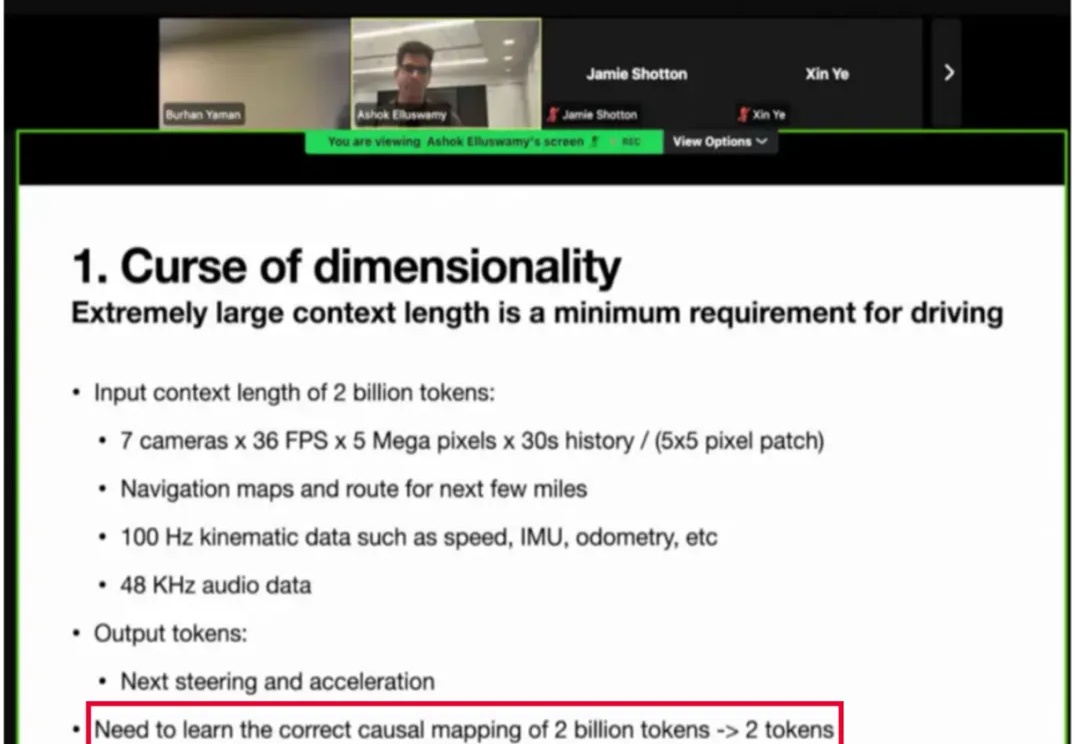Open the View Options dropdown

[720, 142]
